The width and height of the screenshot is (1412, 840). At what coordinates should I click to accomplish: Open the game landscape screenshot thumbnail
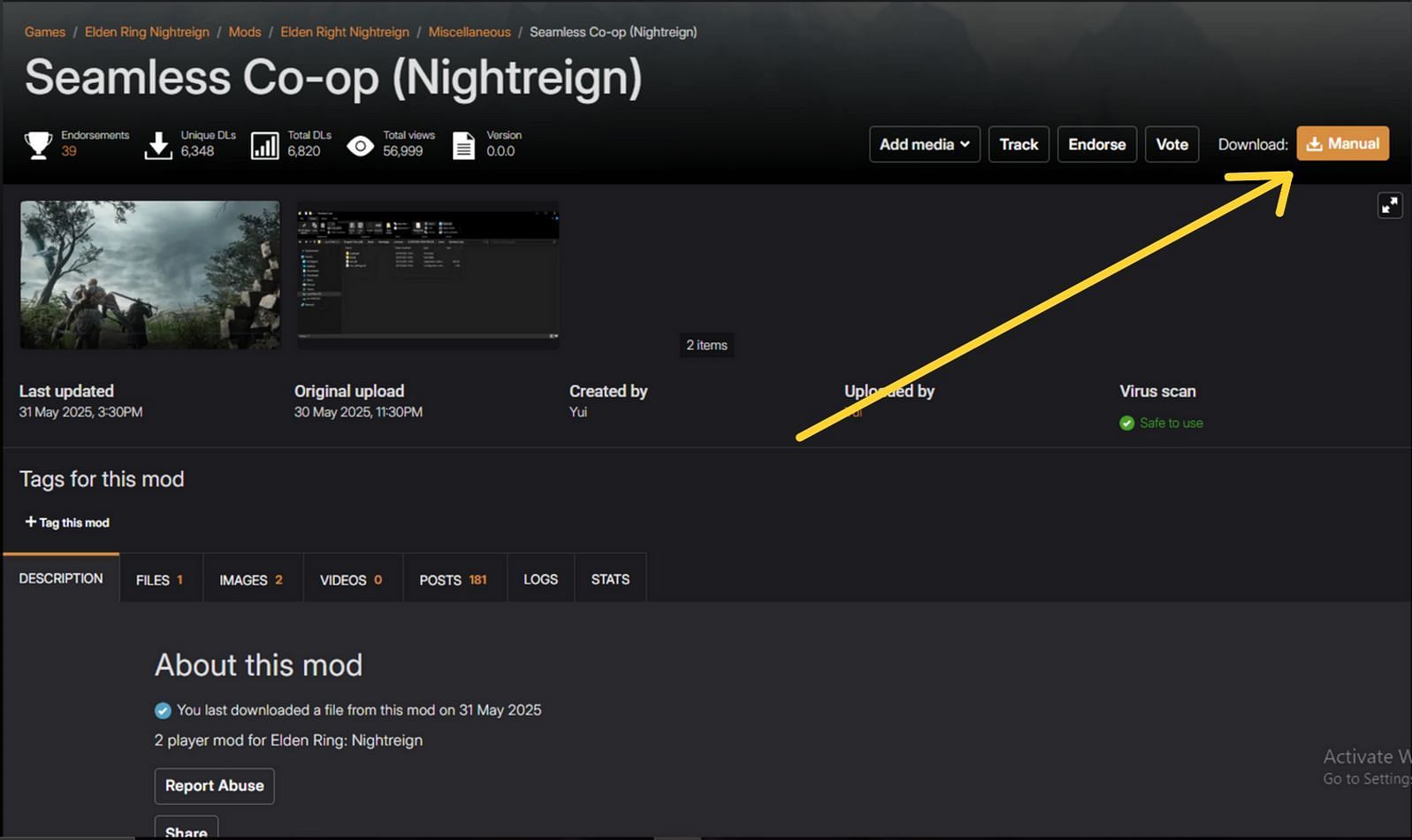(x=150, y=274)
